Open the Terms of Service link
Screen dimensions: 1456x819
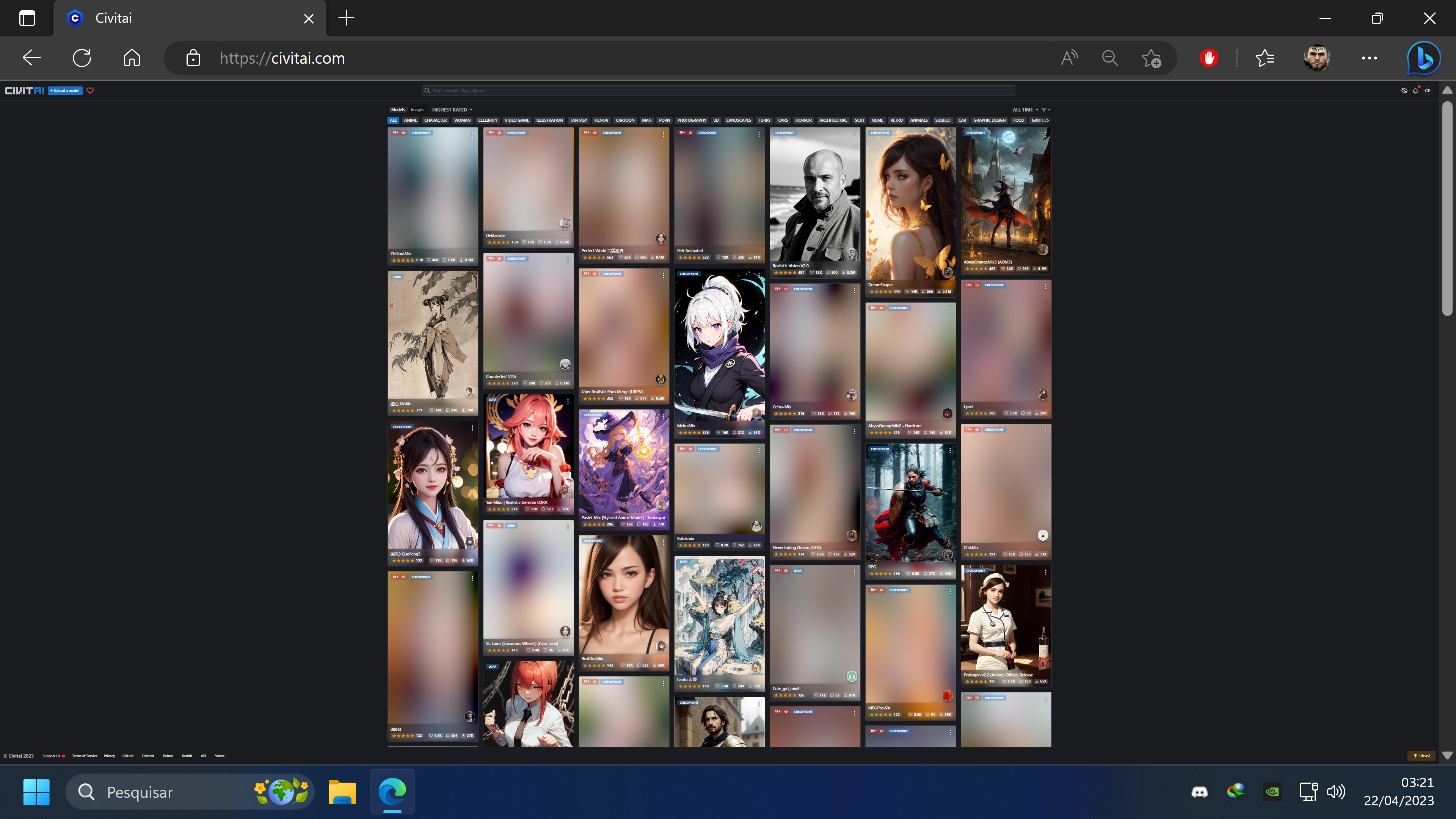(84, 756)
